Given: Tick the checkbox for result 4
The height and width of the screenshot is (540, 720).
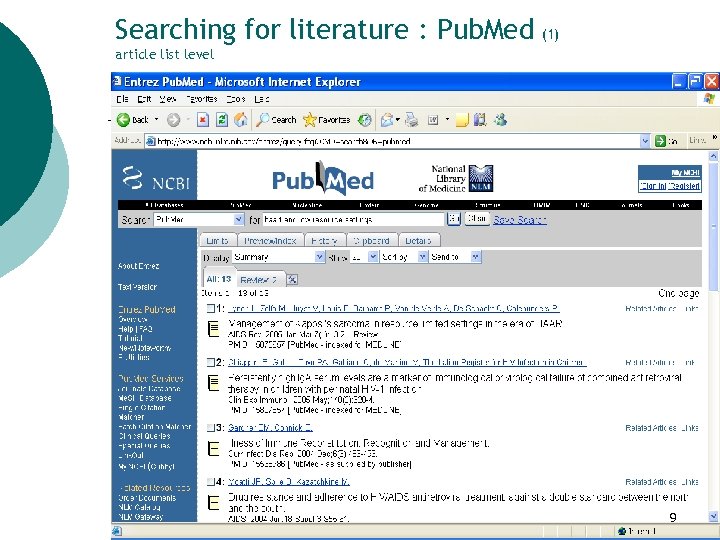Looking at the screenshot, I should (211, 482).
